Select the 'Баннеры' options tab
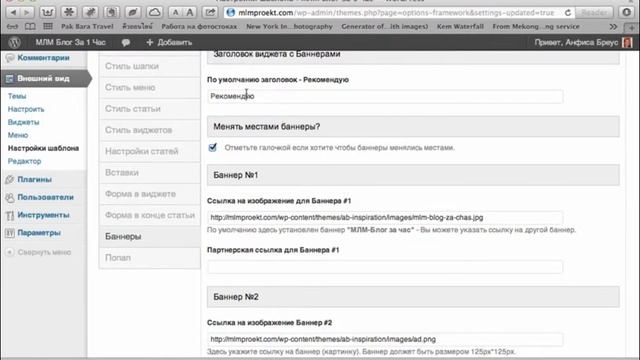 click(x=150, y=236)
